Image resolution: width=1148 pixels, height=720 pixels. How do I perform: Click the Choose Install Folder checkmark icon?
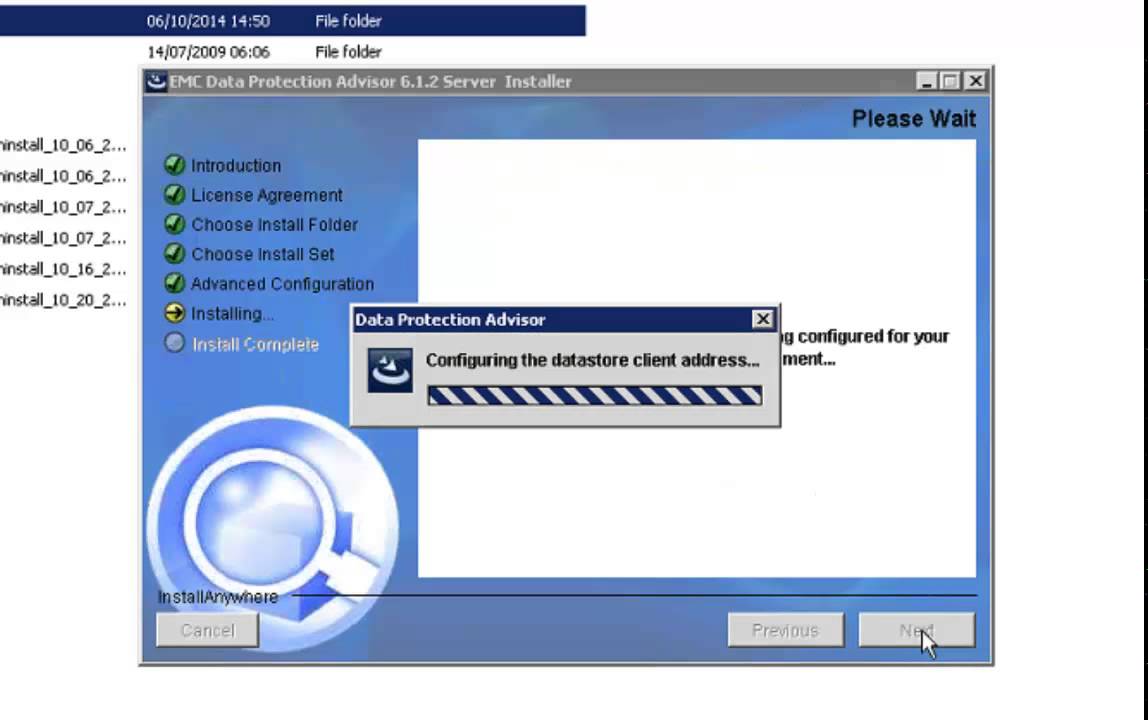point(174,223)
